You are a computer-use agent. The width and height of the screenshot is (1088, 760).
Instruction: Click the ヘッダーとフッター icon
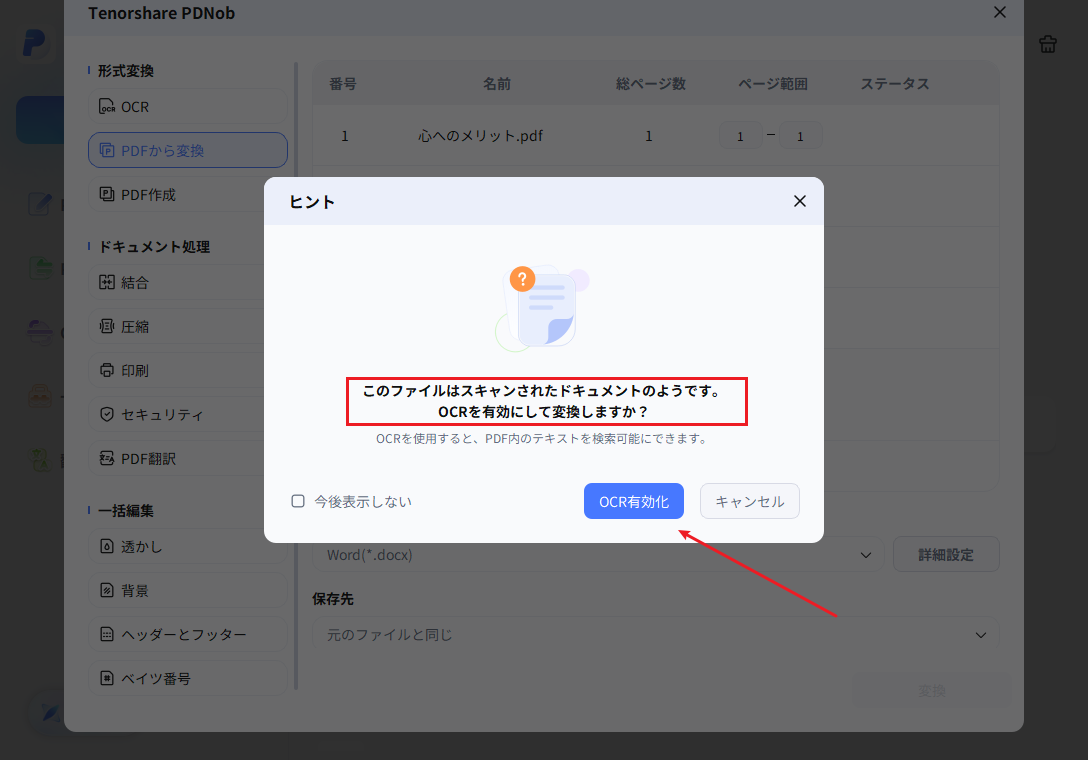[107, 634]
